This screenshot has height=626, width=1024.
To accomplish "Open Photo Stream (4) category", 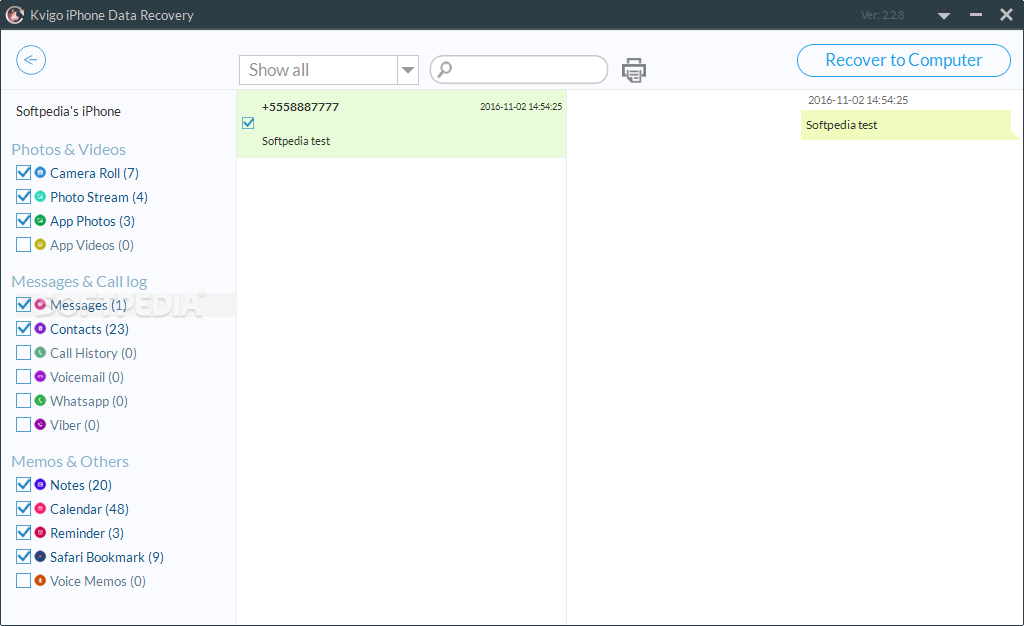I will click(99, 197).
